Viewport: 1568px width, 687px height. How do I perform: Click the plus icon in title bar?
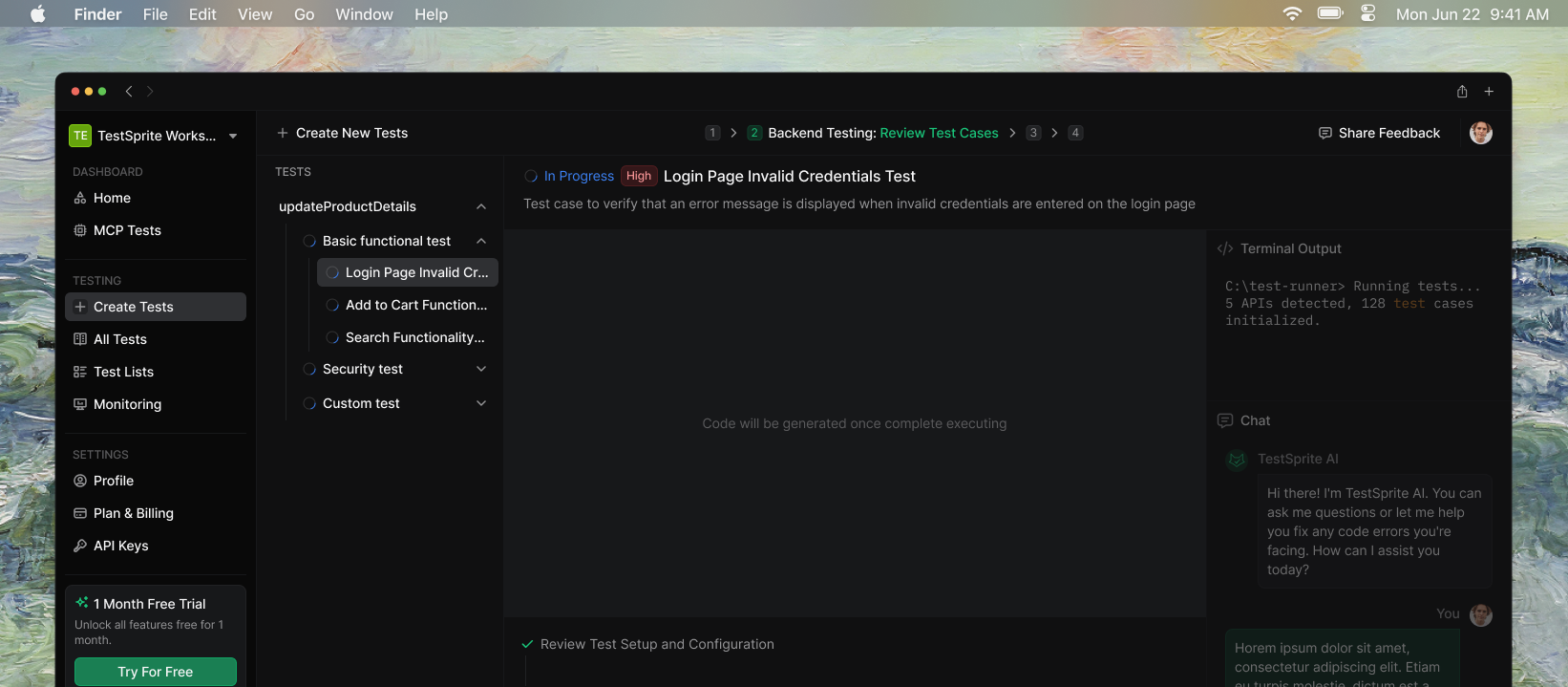[x=1489, y=91]
